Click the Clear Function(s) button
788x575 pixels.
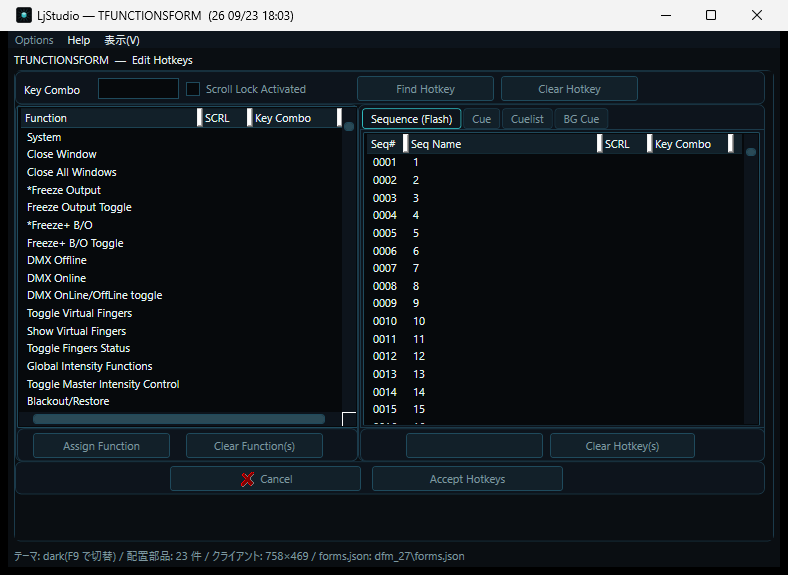click(254, 446)
